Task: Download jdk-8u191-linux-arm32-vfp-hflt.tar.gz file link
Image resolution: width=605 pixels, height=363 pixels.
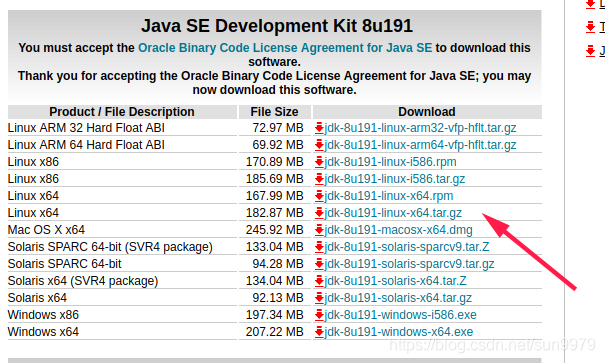Action: coord(421,128)
